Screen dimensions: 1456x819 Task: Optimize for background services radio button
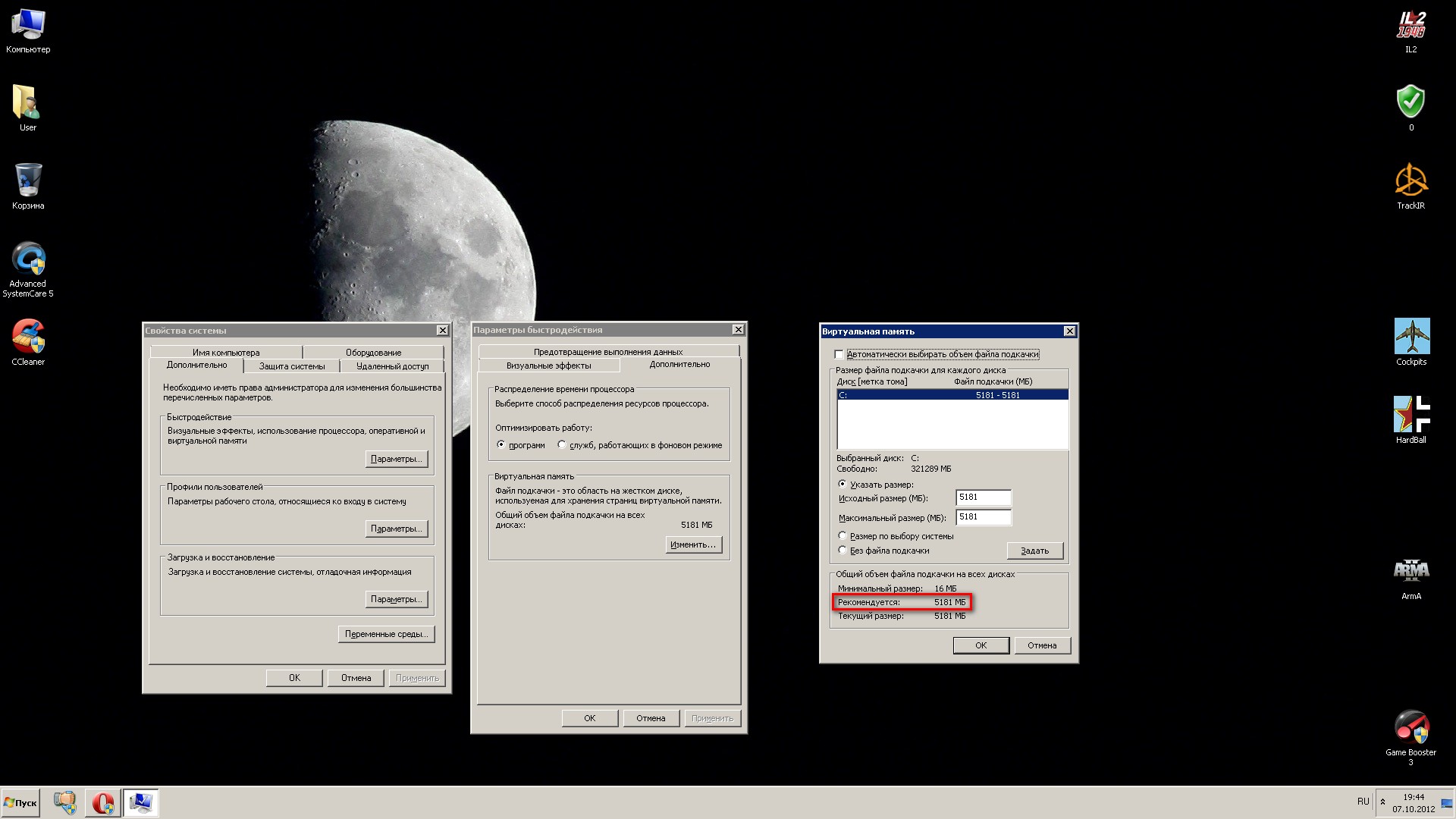[562, 444]
